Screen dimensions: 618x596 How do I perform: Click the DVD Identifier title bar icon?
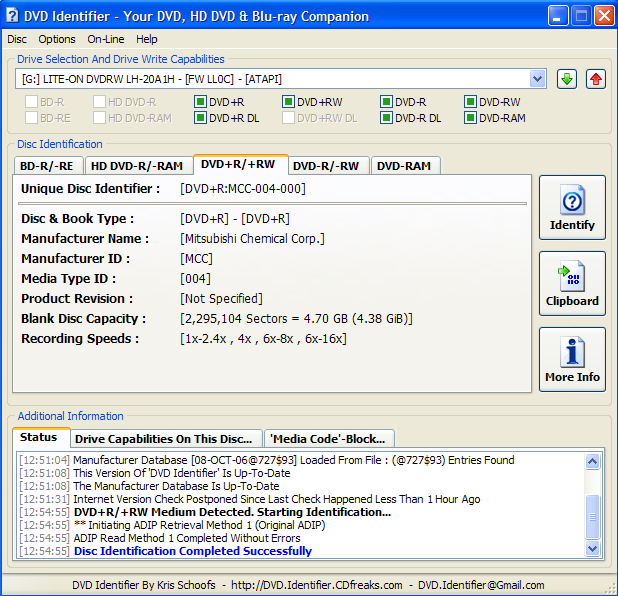pos(13,16)
